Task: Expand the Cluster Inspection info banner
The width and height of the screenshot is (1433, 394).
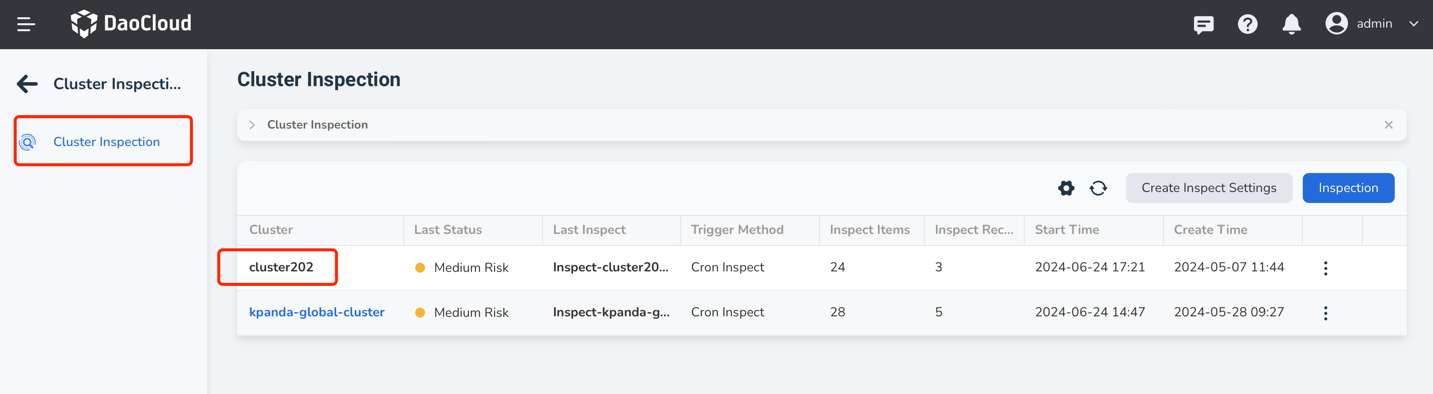Action: pyautogui.click(x=252, y=125)
